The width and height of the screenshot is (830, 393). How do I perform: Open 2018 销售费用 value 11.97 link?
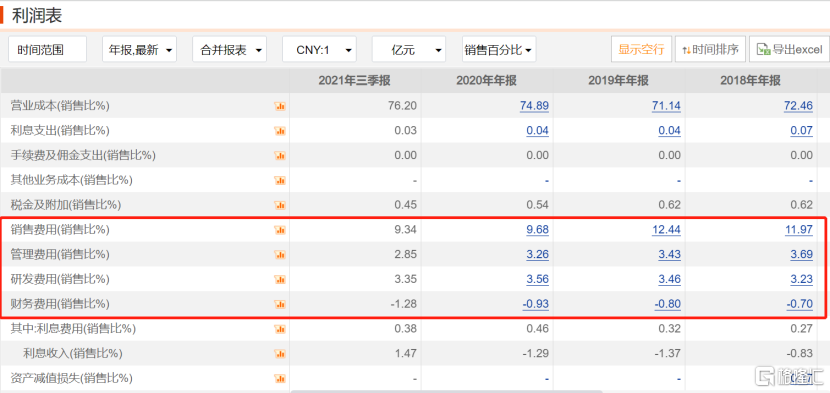point(798,230)
